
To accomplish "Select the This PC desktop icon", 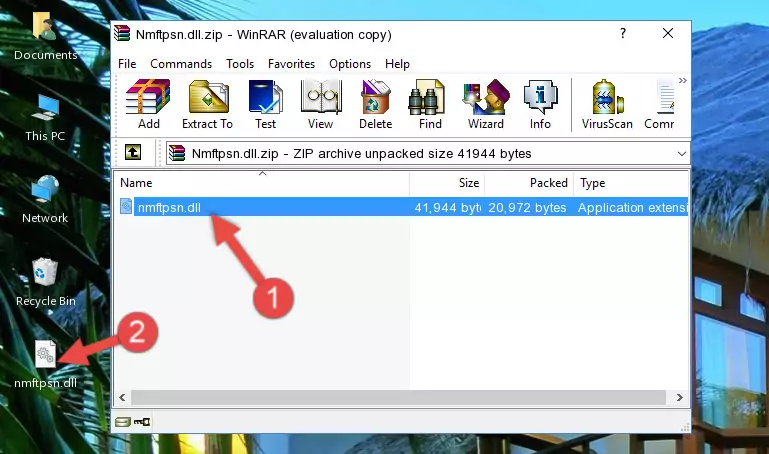I will point(45,118).
